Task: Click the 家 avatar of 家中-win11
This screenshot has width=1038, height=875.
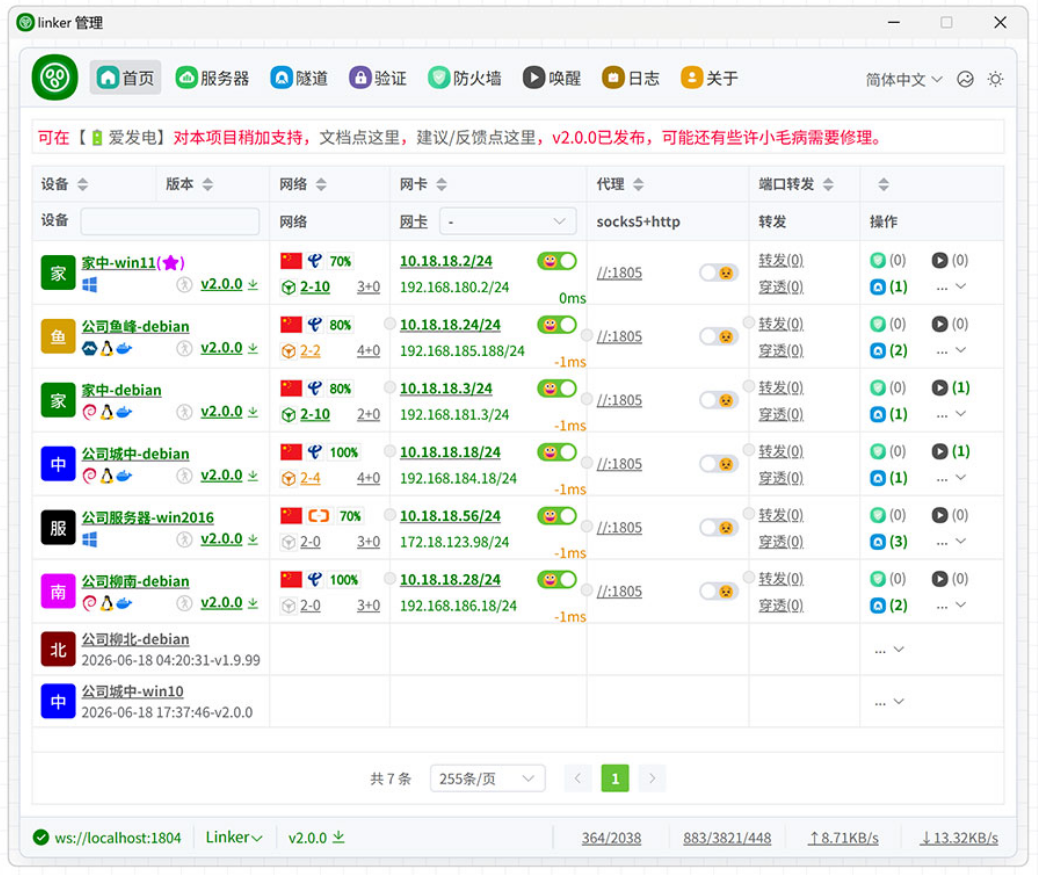Action: pos(58,273)
